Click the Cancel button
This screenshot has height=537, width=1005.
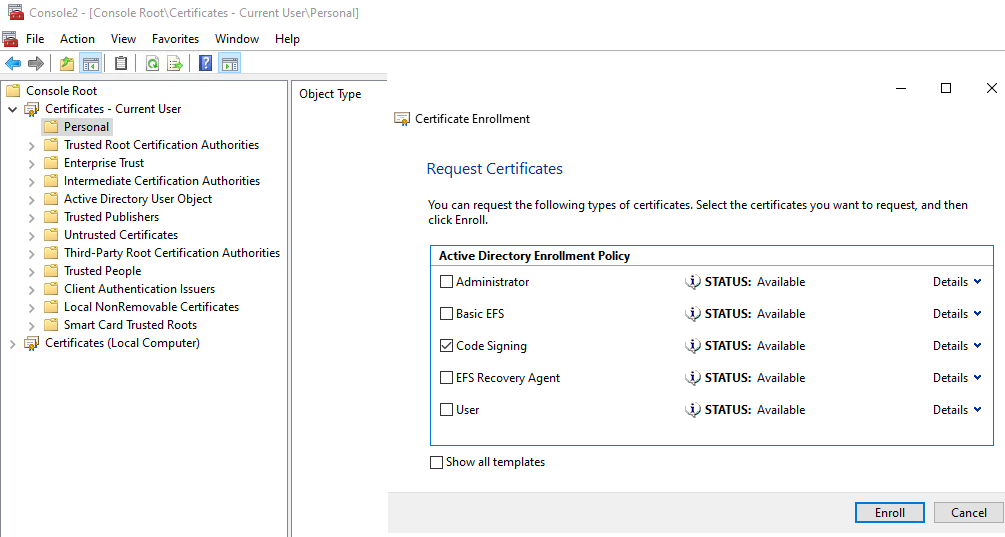click(x=968, y=513)
